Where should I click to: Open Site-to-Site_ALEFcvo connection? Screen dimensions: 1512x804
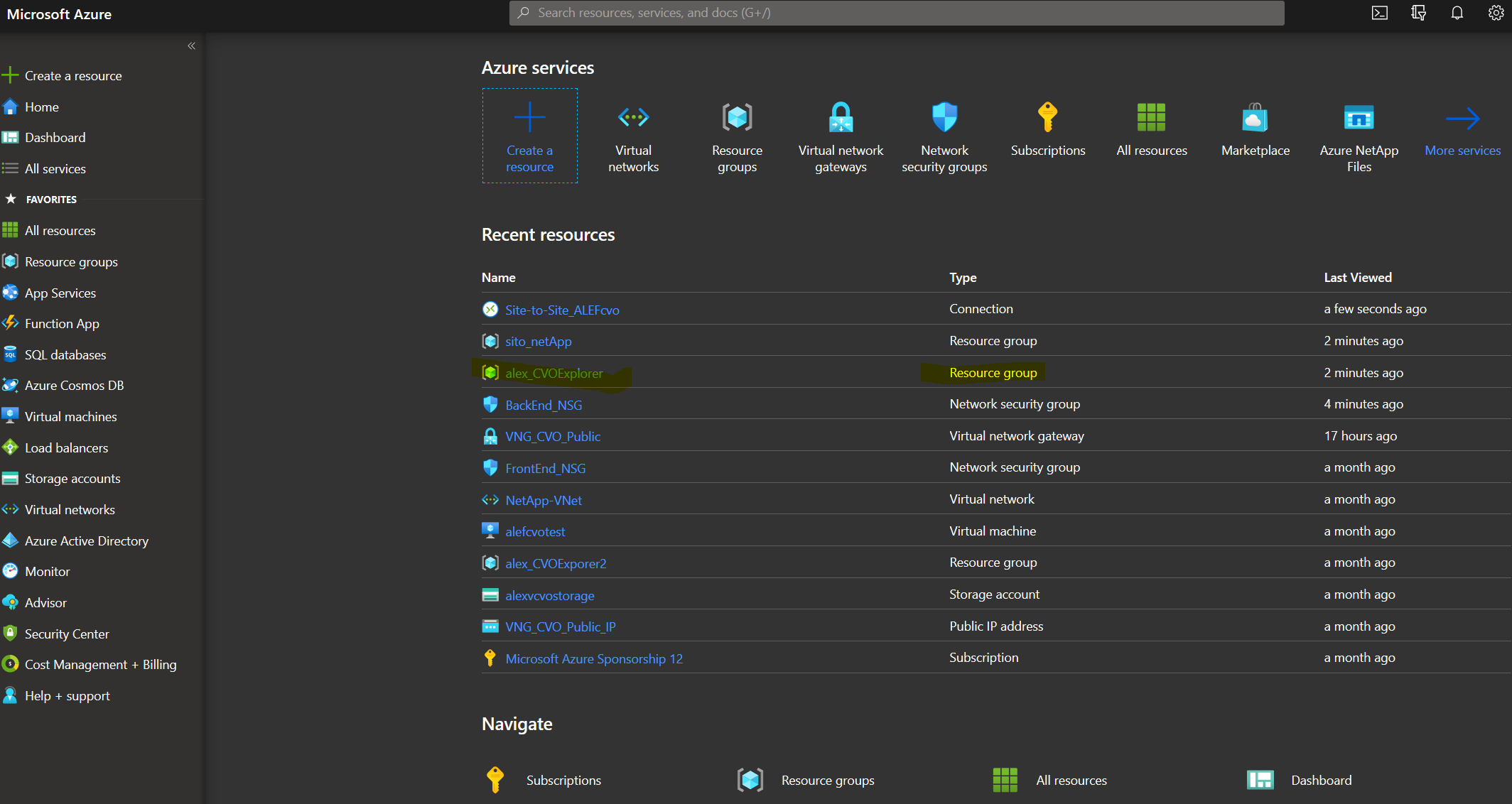pos(562,310)
